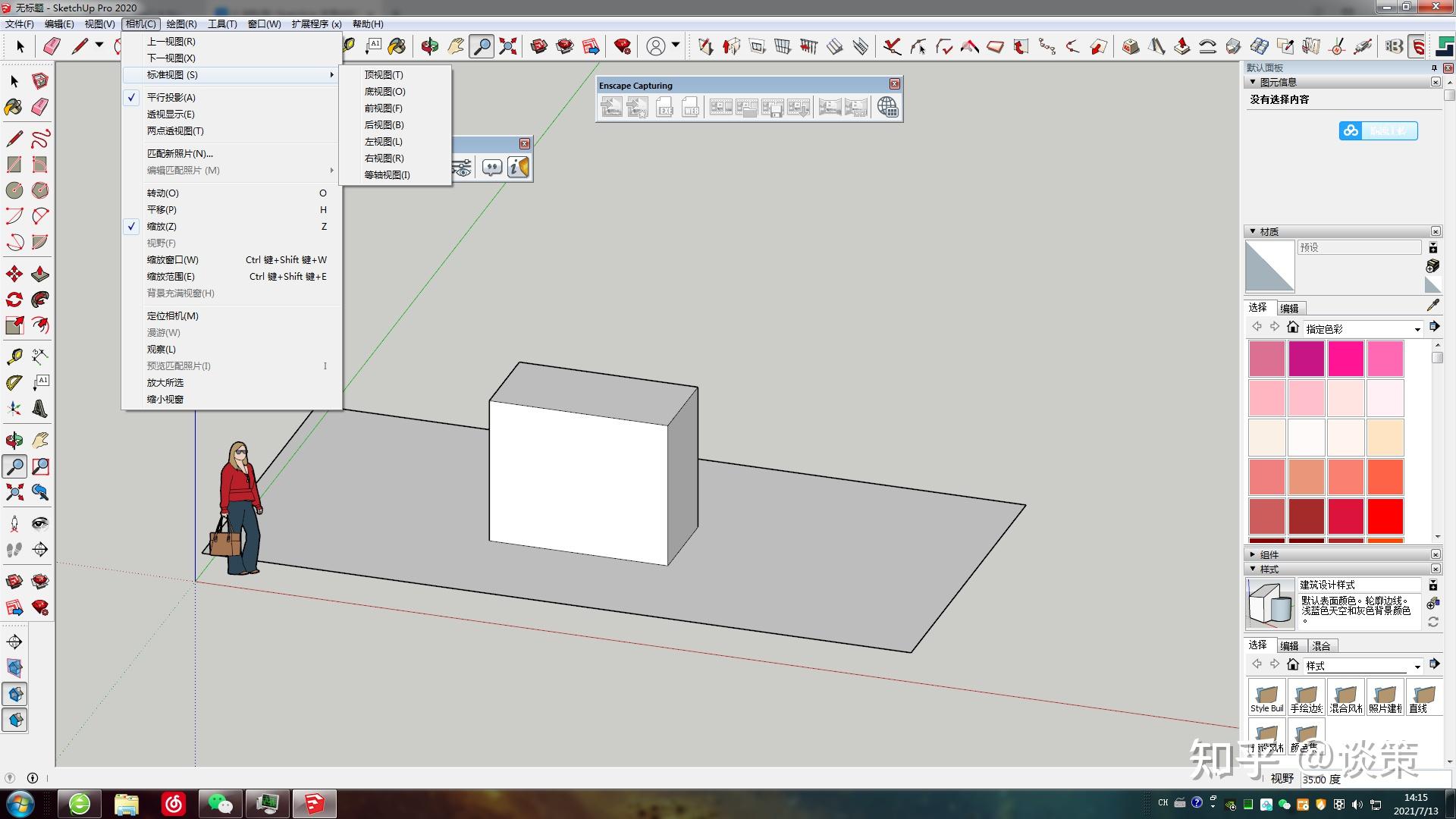Open the 指定色彩 material collection dropdown
Screen dimensions: 1456x819
coord(1417,329)
